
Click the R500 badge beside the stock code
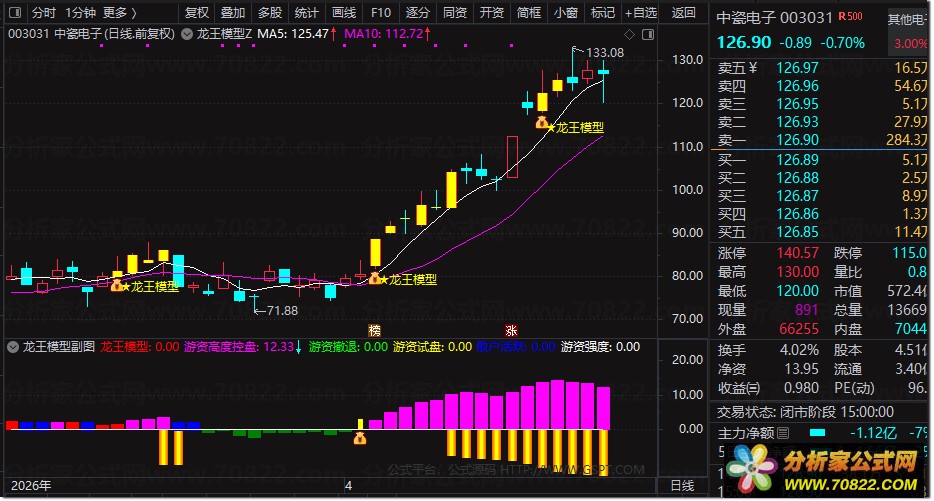click(850, 17)
